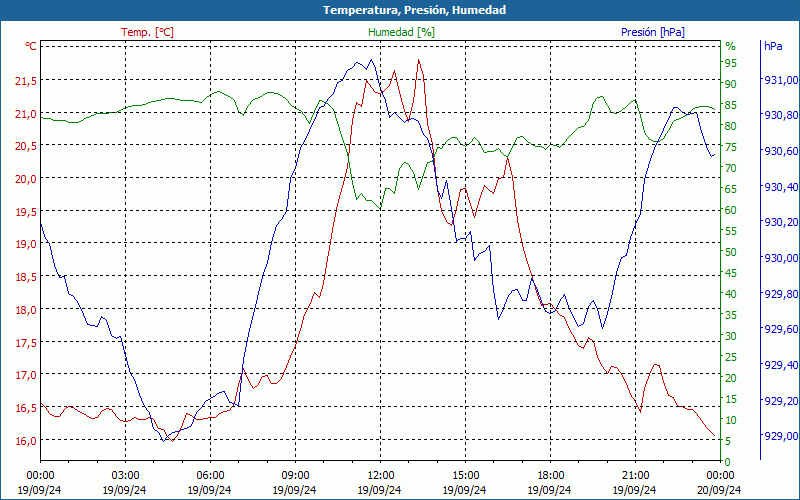Image resolution: width=800 pixels, height=500 pixels.
Task: Click the 21:00 time axis label
Action: pyautogui.click(x=635, y=476)
